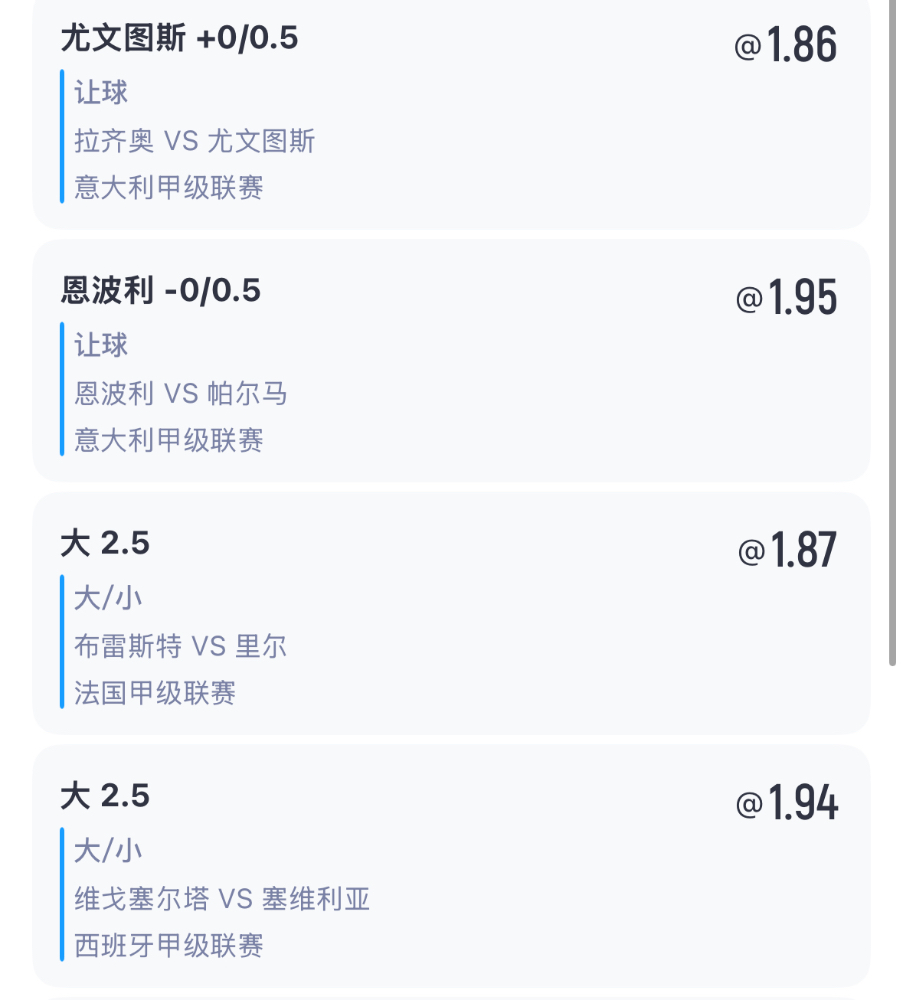Image resolution: width=903 pixels, height=1000 pixels.
Task: Click the @1.87 odds value
Action: pos(788,550)
